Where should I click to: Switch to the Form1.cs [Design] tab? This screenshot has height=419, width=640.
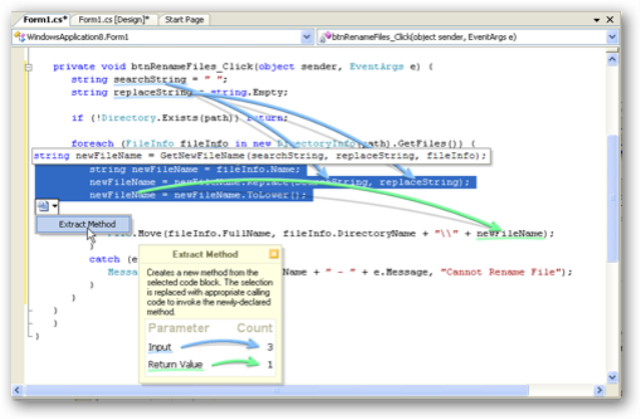[111, 19]
